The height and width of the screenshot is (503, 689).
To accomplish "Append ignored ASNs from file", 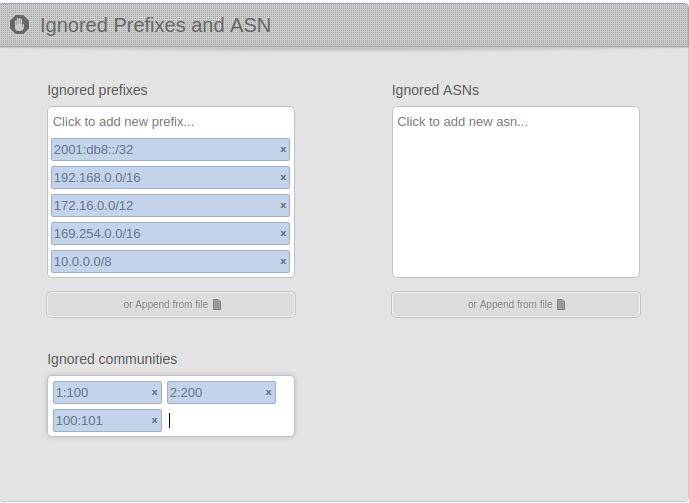I will coord(516,304).
